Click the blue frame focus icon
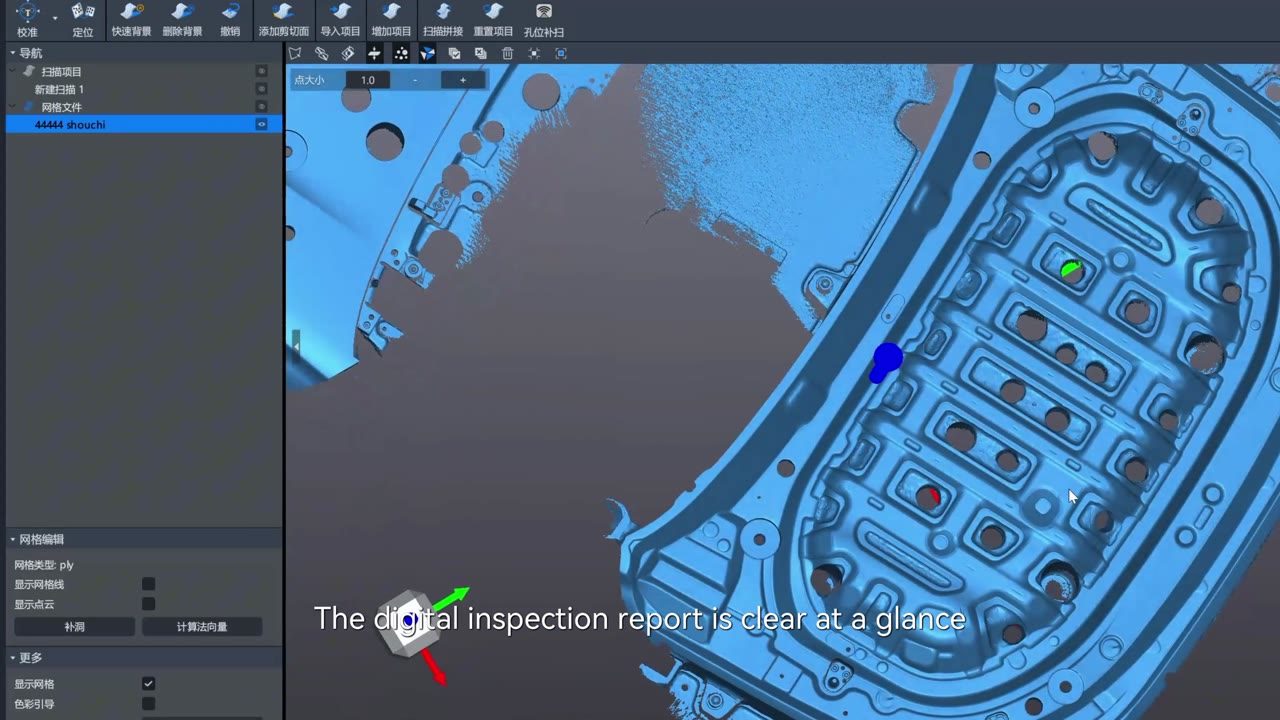1280x720 pixels. tap(561, 53)
